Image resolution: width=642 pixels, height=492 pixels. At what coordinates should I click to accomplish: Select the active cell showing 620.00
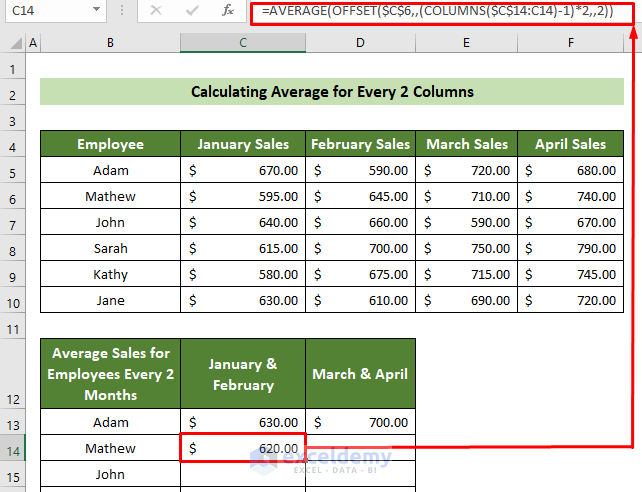click(x=243, y=449)
